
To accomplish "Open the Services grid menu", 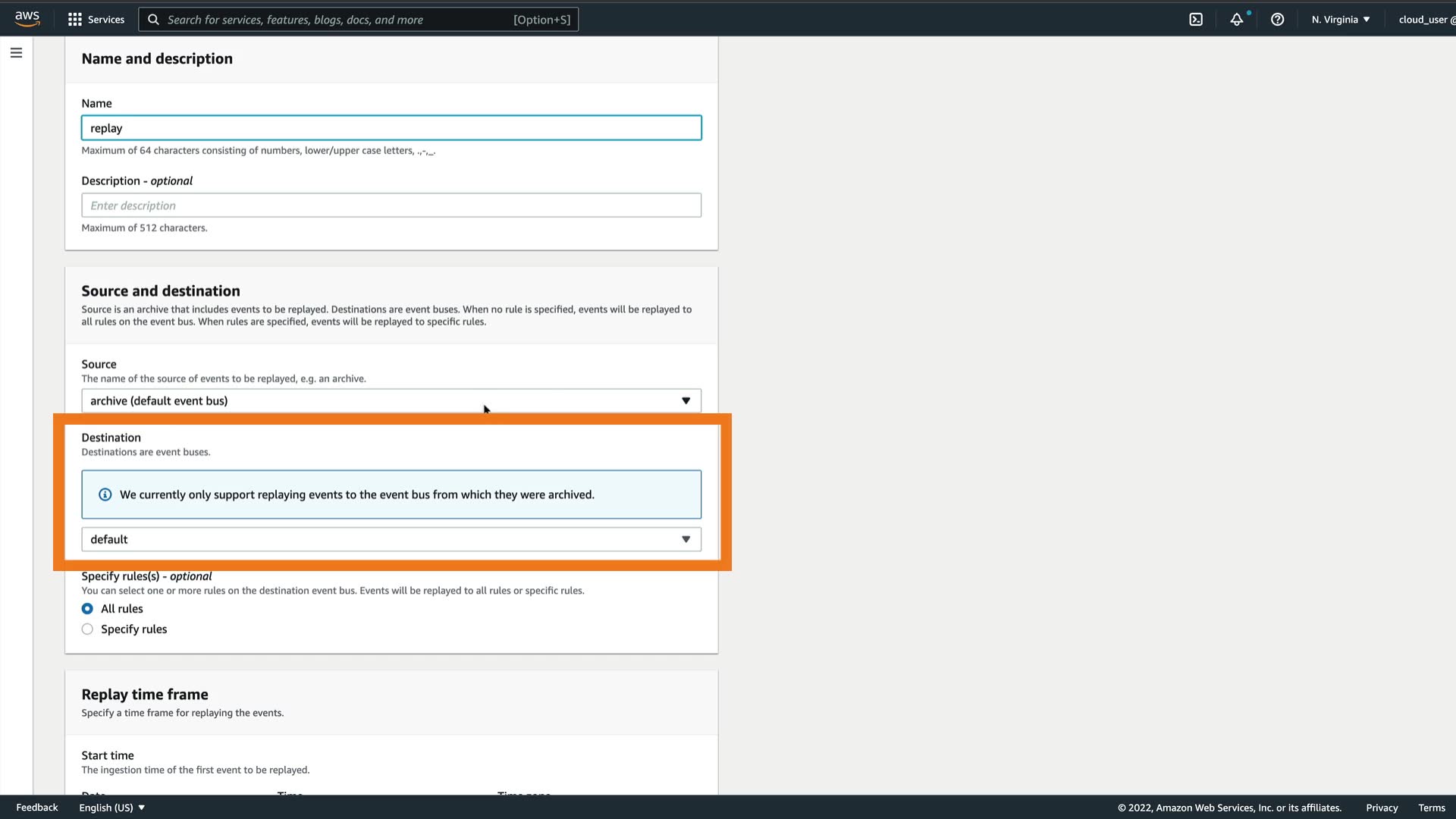I will [x=74, y=20].
